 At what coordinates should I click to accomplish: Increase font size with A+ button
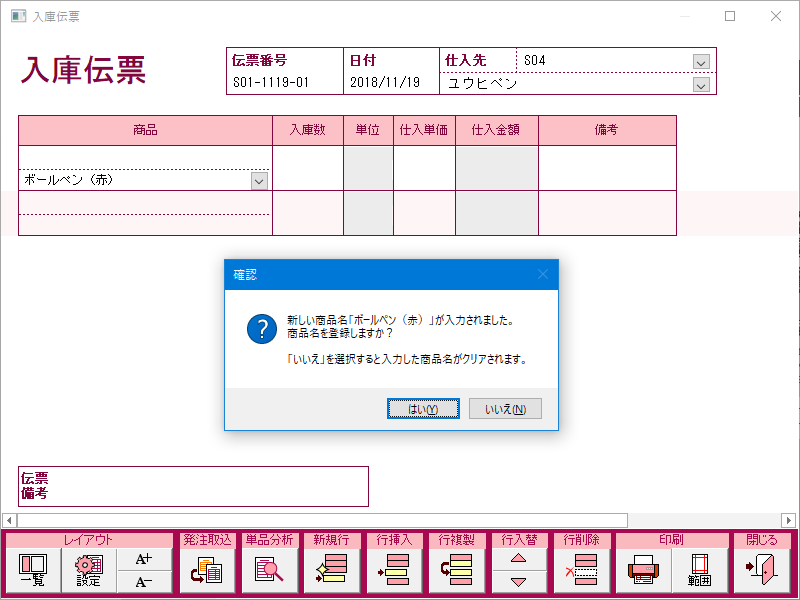[144, 559]
